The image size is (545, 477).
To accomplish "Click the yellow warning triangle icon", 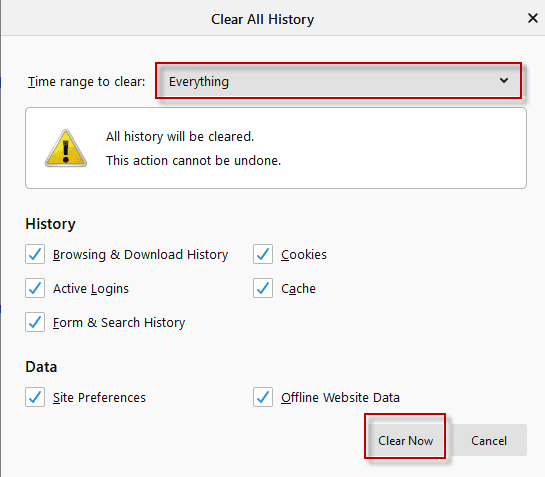I will [x=66, y=148].
